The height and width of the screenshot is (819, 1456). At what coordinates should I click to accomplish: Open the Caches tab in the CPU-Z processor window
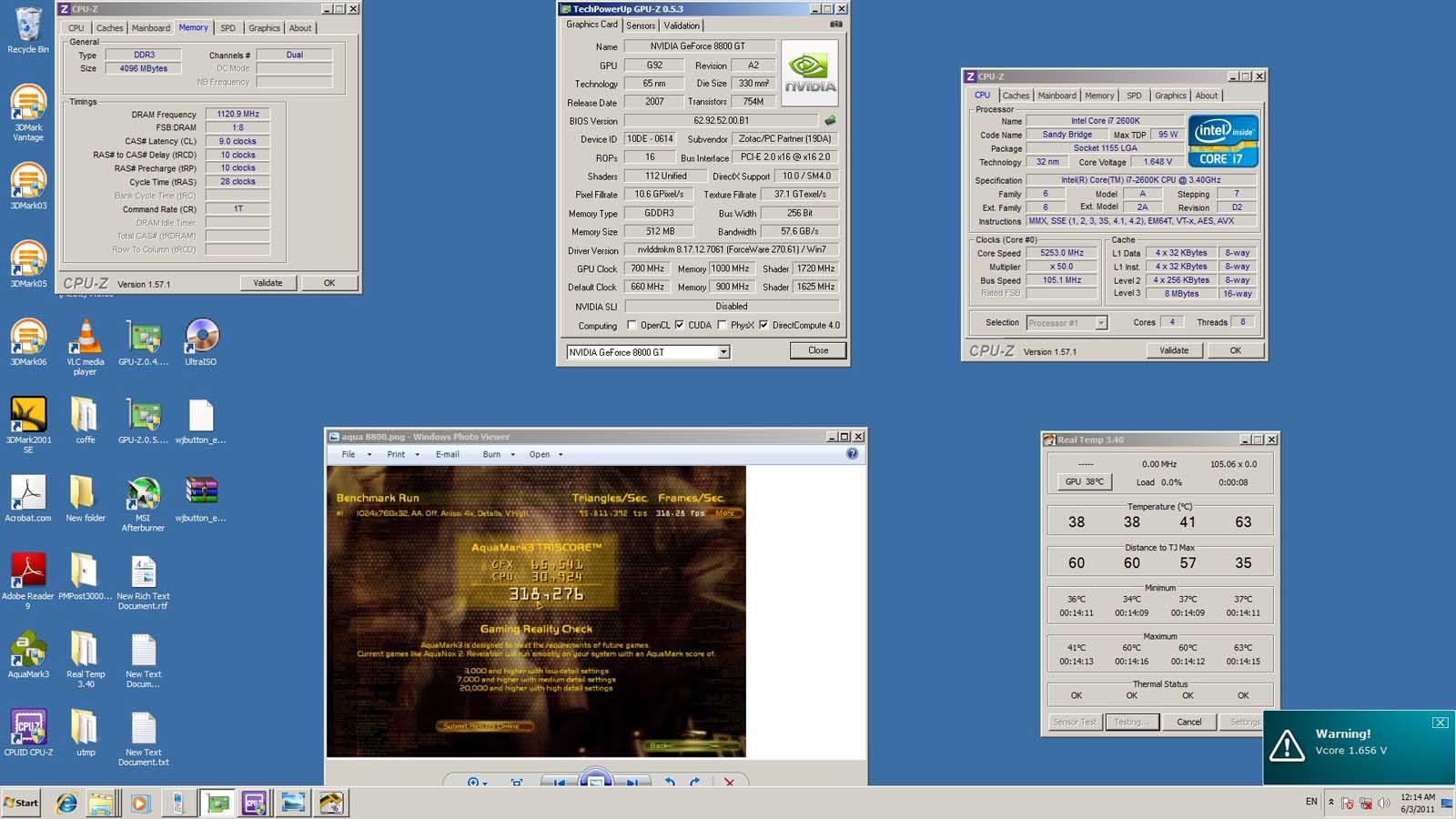1016,96
